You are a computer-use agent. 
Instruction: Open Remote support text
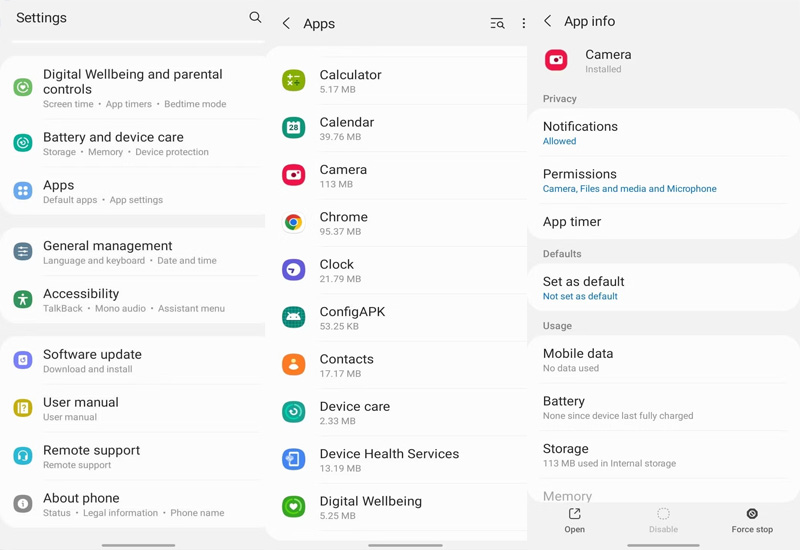coord(91,457)
